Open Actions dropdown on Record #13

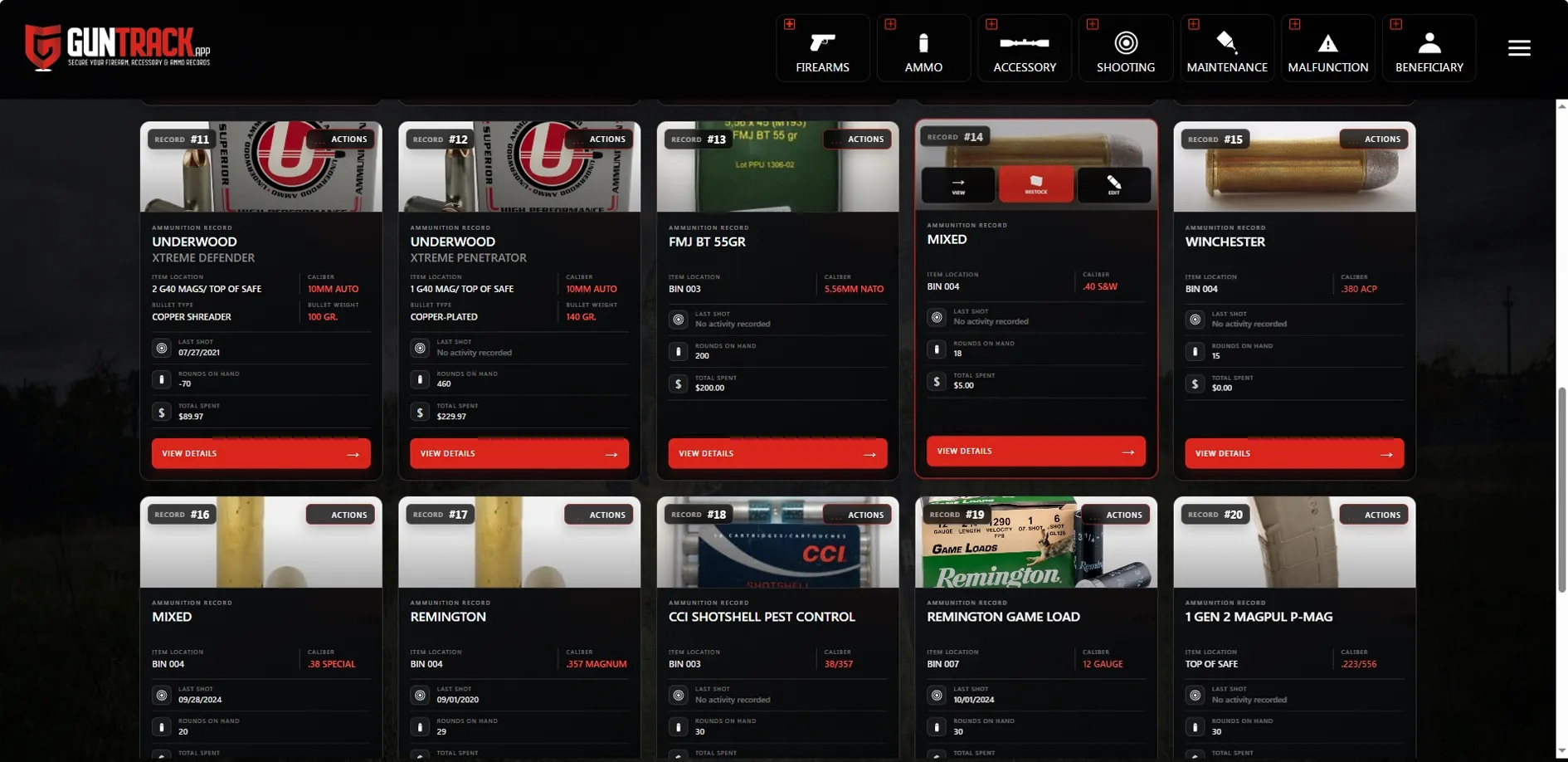point(857,139)
